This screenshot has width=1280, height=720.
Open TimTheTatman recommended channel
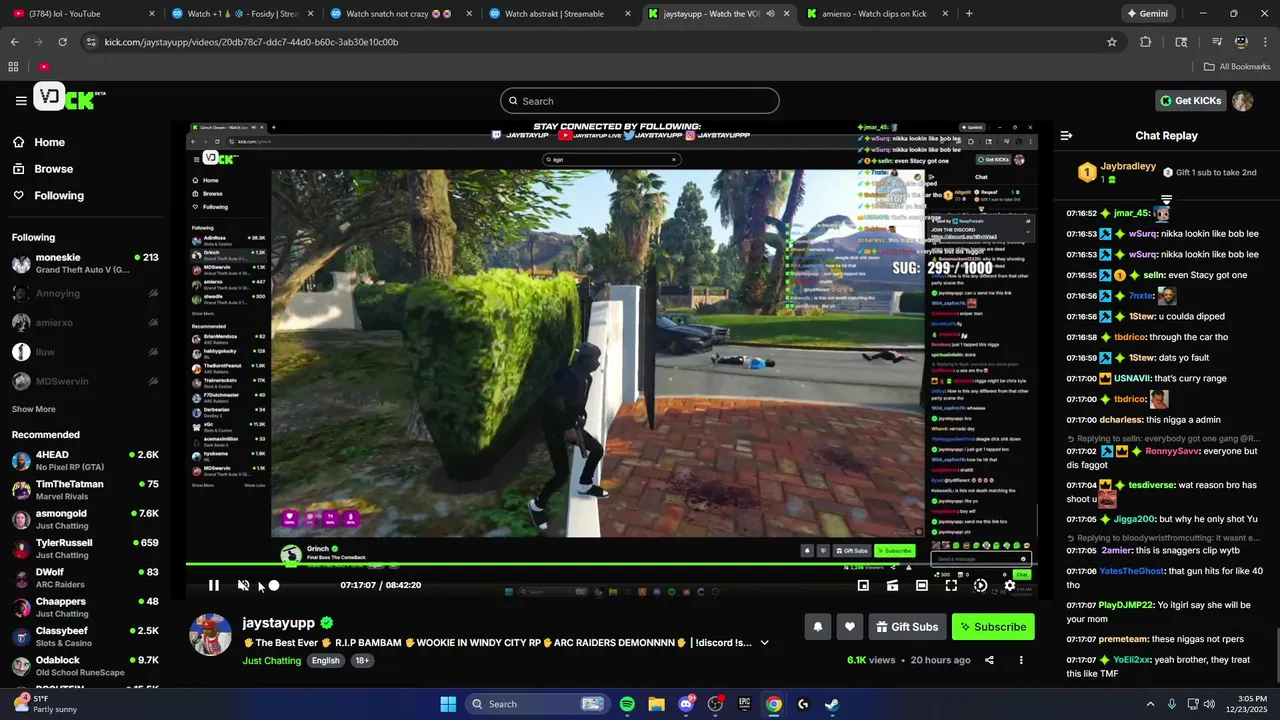point(85,490)
